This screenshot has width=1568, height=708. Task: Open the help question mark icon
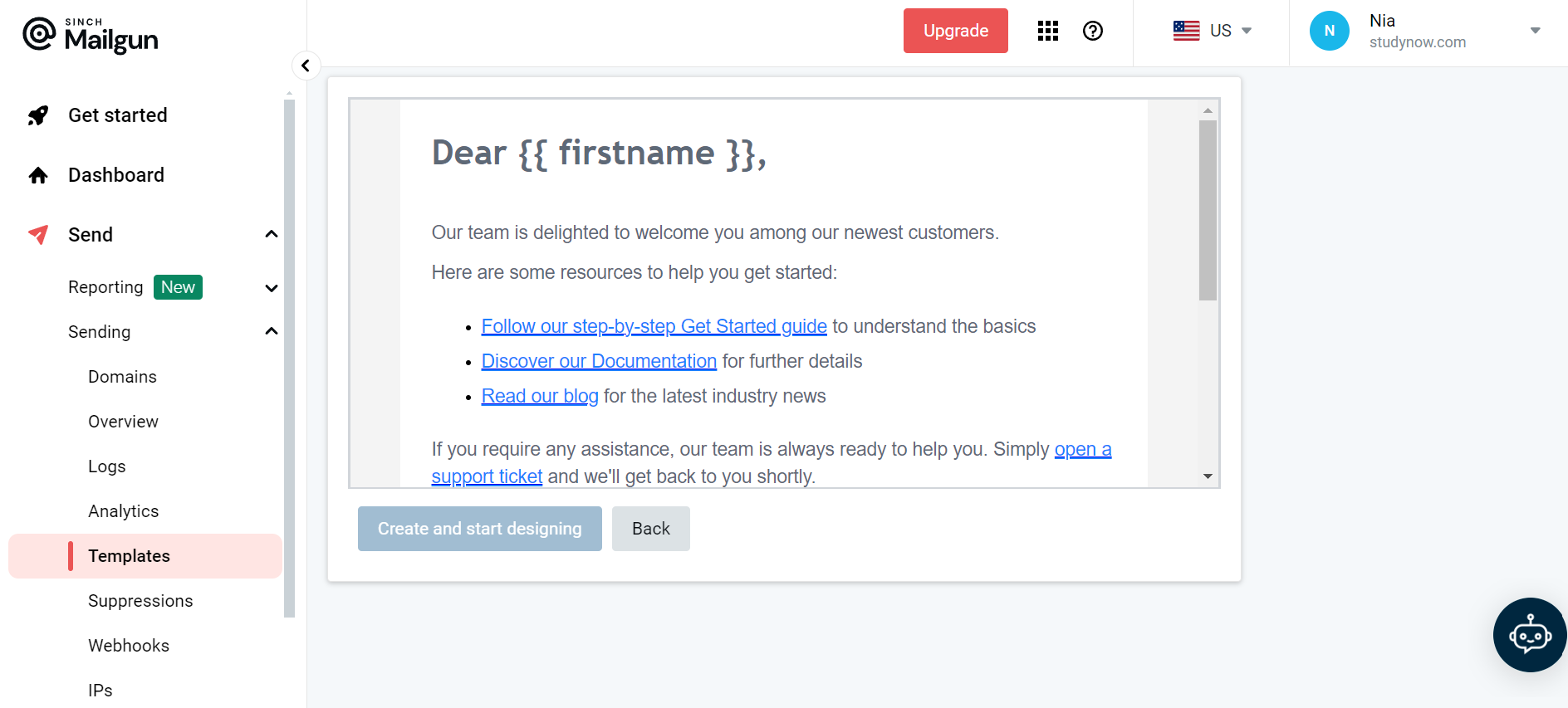pyautogui.click(x=1093, y=31)
